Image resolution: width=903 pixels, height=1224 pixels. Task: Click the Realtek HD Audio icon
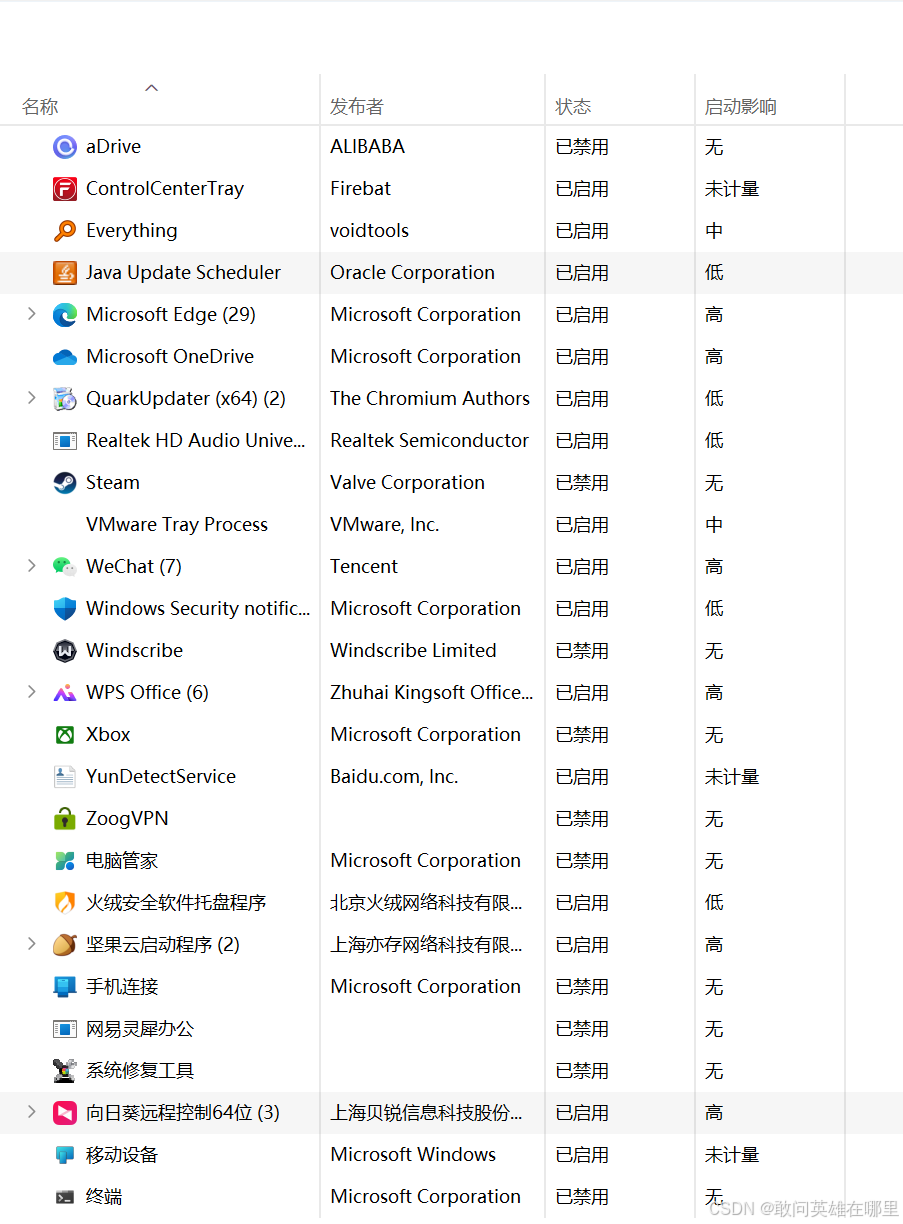coord(65,441)
